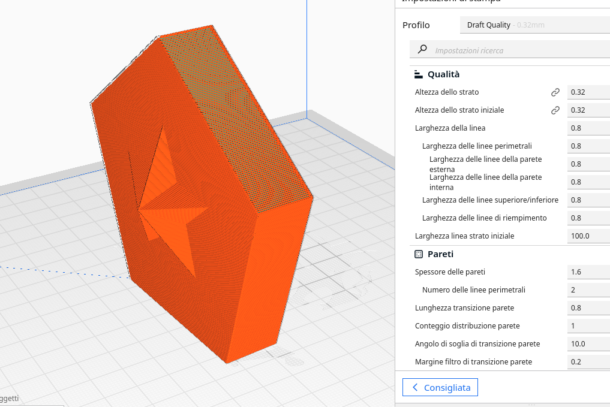Click Larghezza delle linee superiore/inferiore label
Viewport: 610px width, 407px height.
490,200
